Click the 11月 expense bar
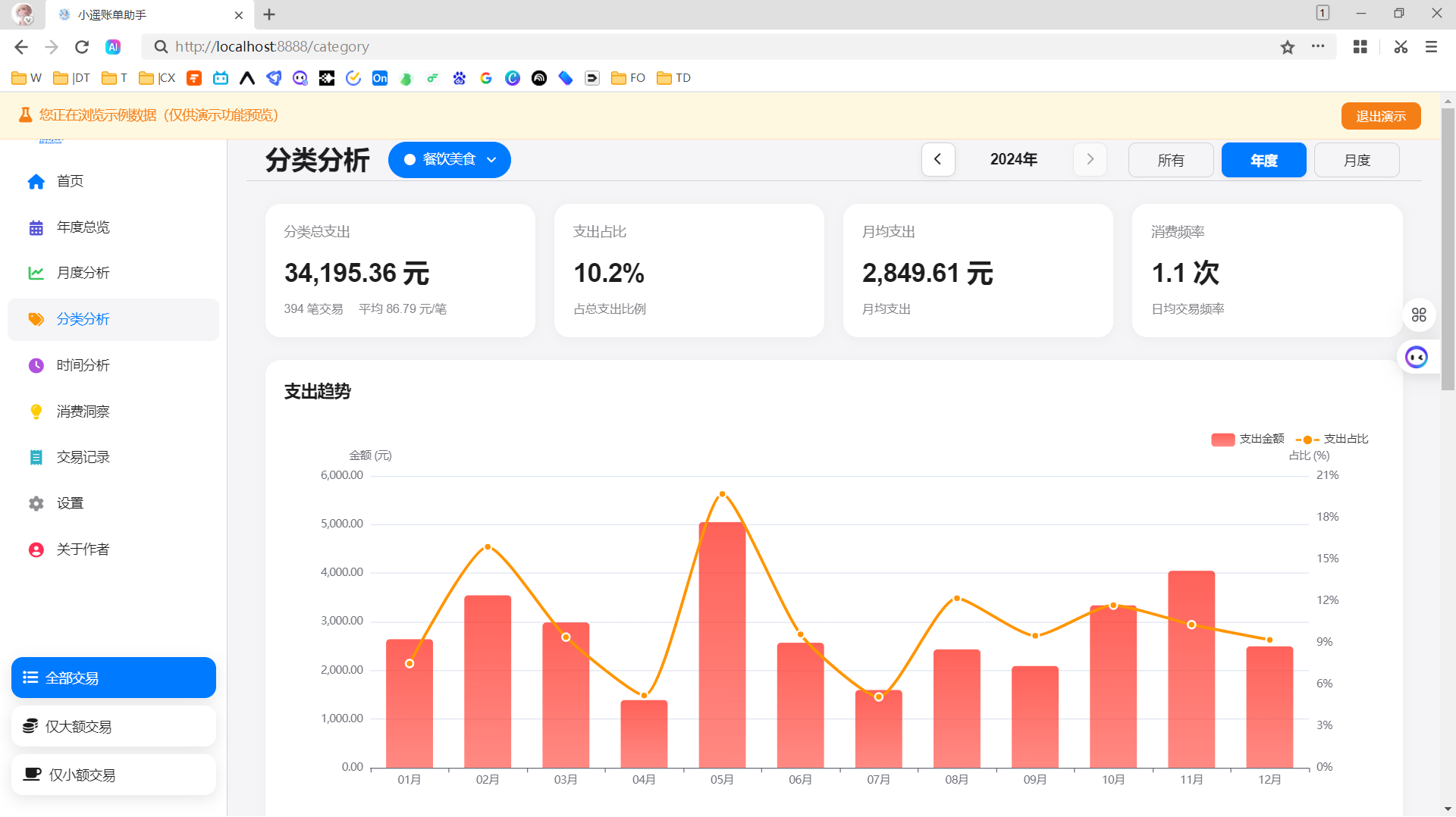The width and height of the screenshot is (1456, 817). pyautogui.click(x=1191, y=669)
